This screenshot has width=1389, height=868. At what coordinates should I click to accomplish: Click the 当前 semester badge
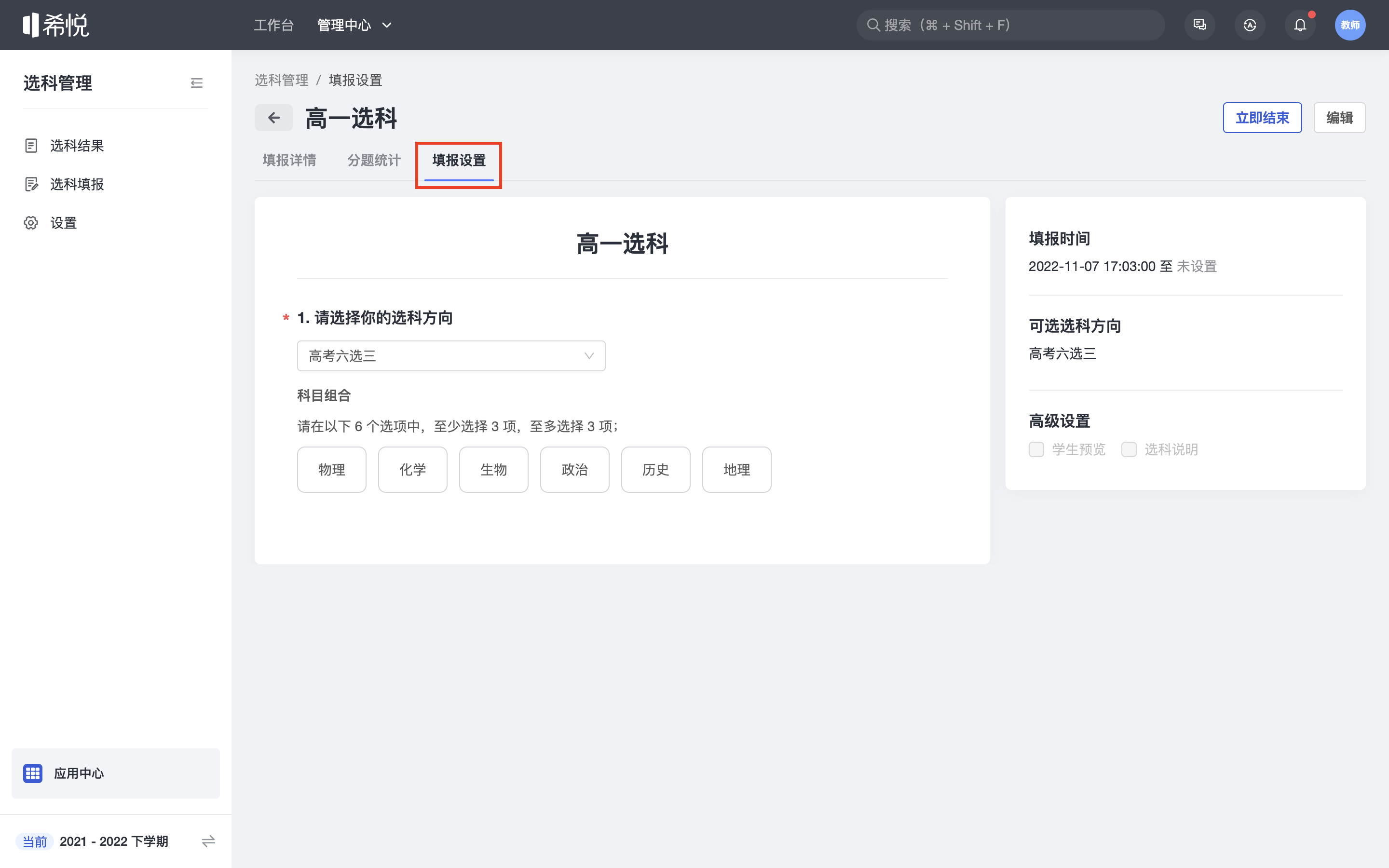[34, 841]
